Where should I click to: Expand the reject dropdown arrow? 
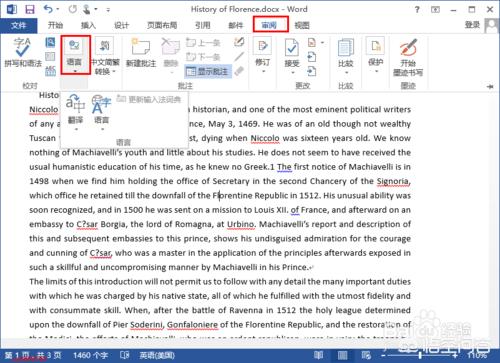tap(322, 42)
